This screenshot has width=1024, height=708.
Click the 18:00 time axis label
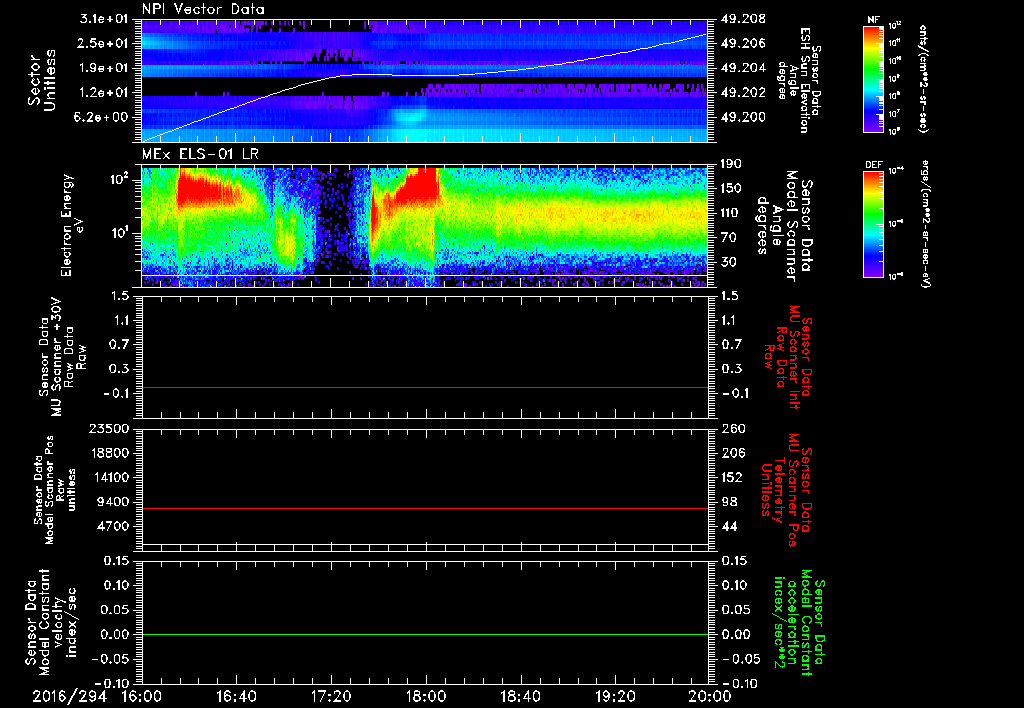(x=426, y=696)
